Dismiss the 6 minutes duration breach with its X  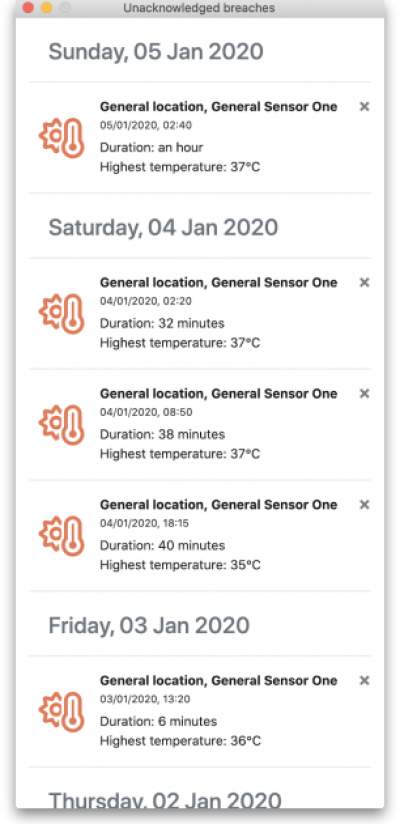tap(364, 681)
